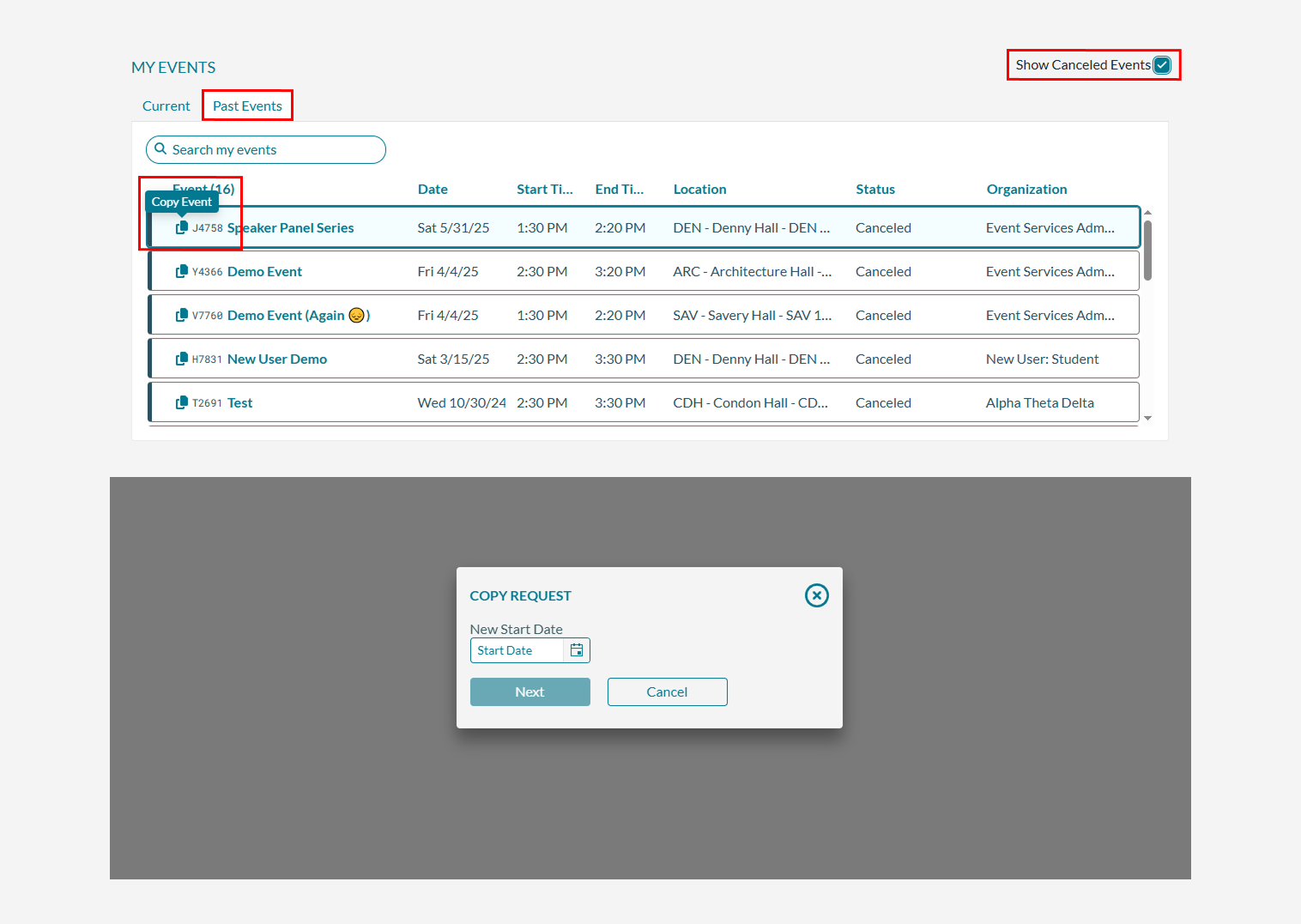
Task: Copy the Speaker Panel Series event
Action: pyautogui.click(x=182, y=227)
